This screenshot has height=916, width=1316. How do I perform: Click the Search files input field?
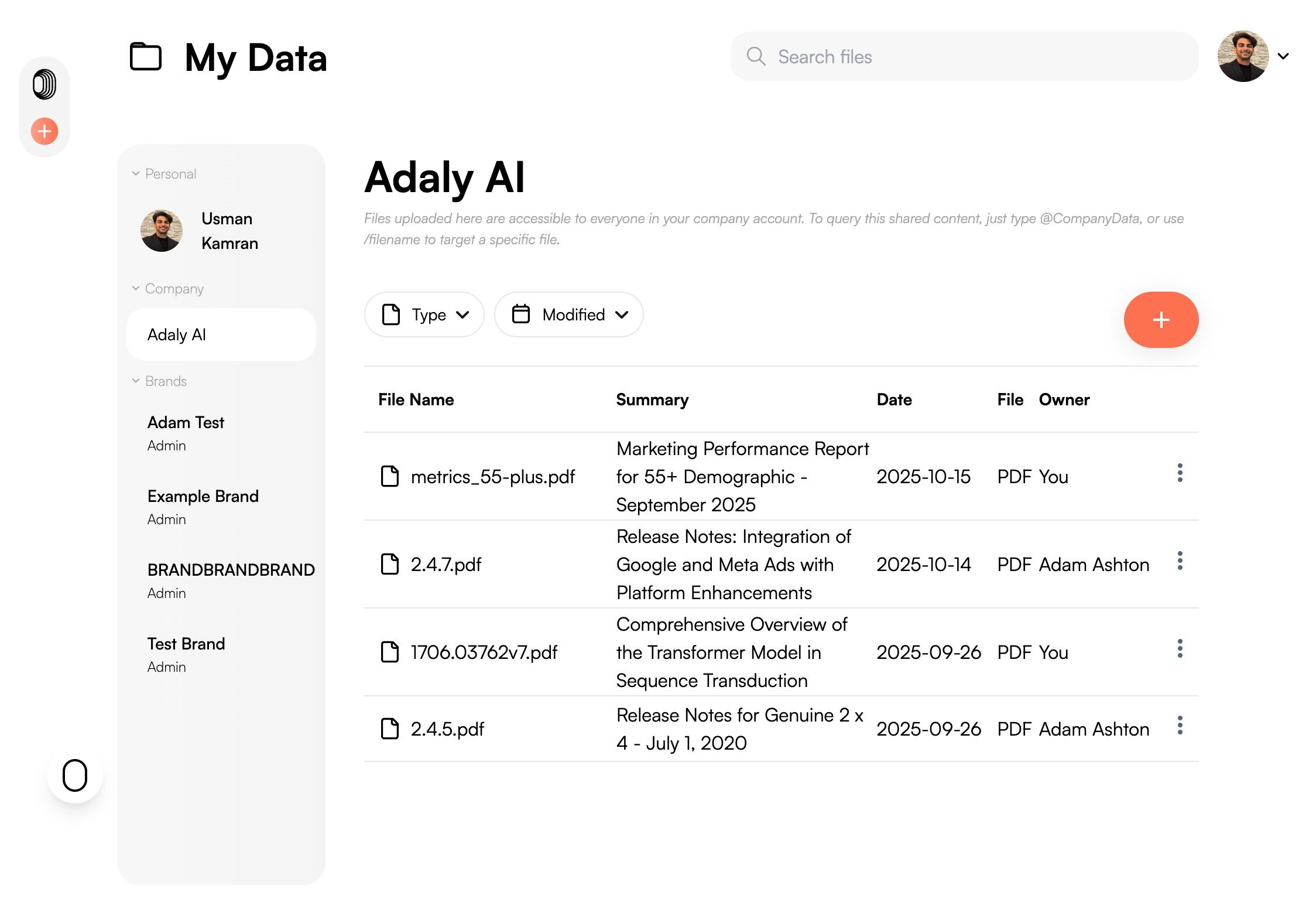(x=972, y=57)
